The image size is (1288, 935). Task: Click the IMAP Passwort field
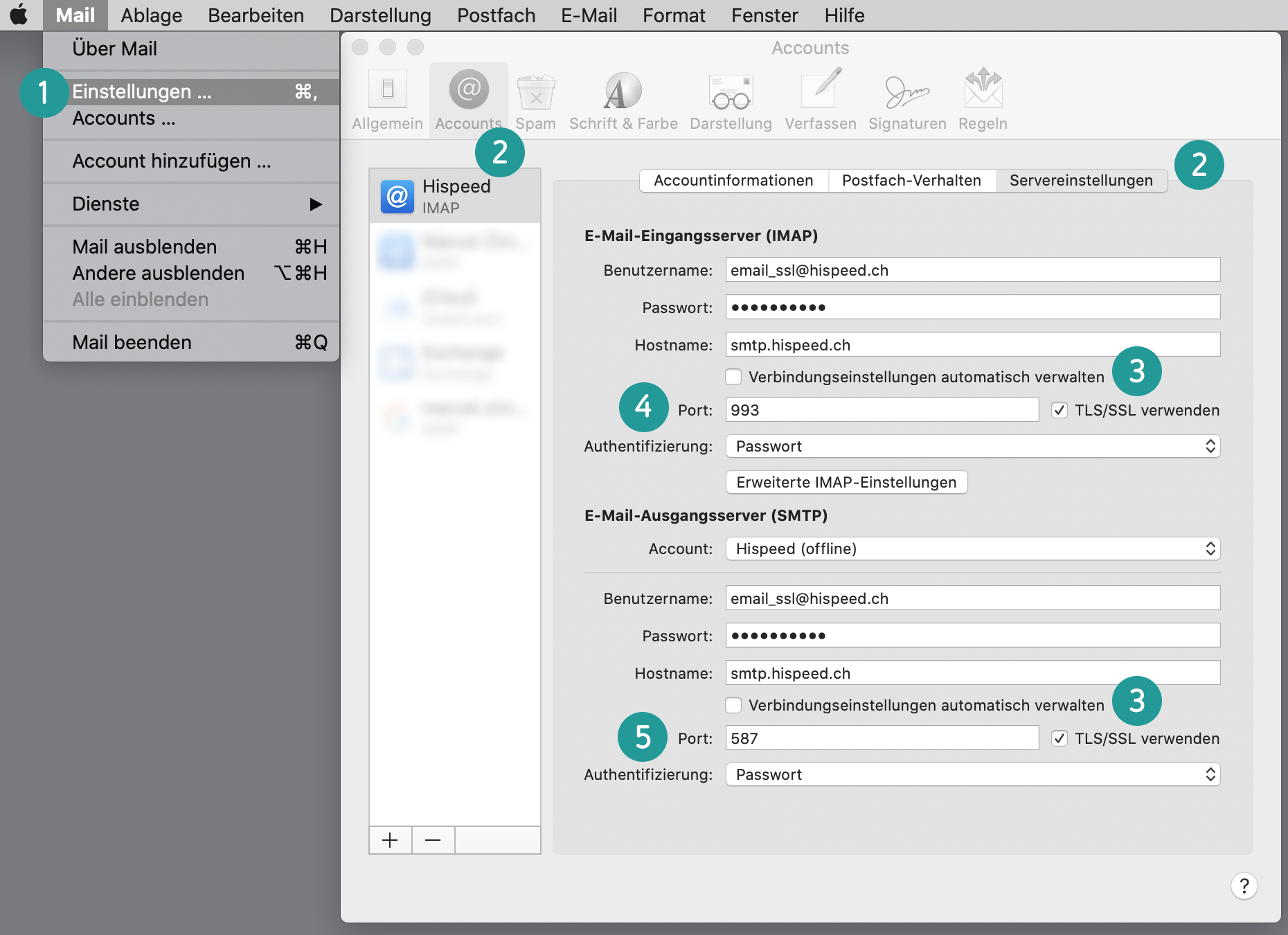[x=972, y=308]
